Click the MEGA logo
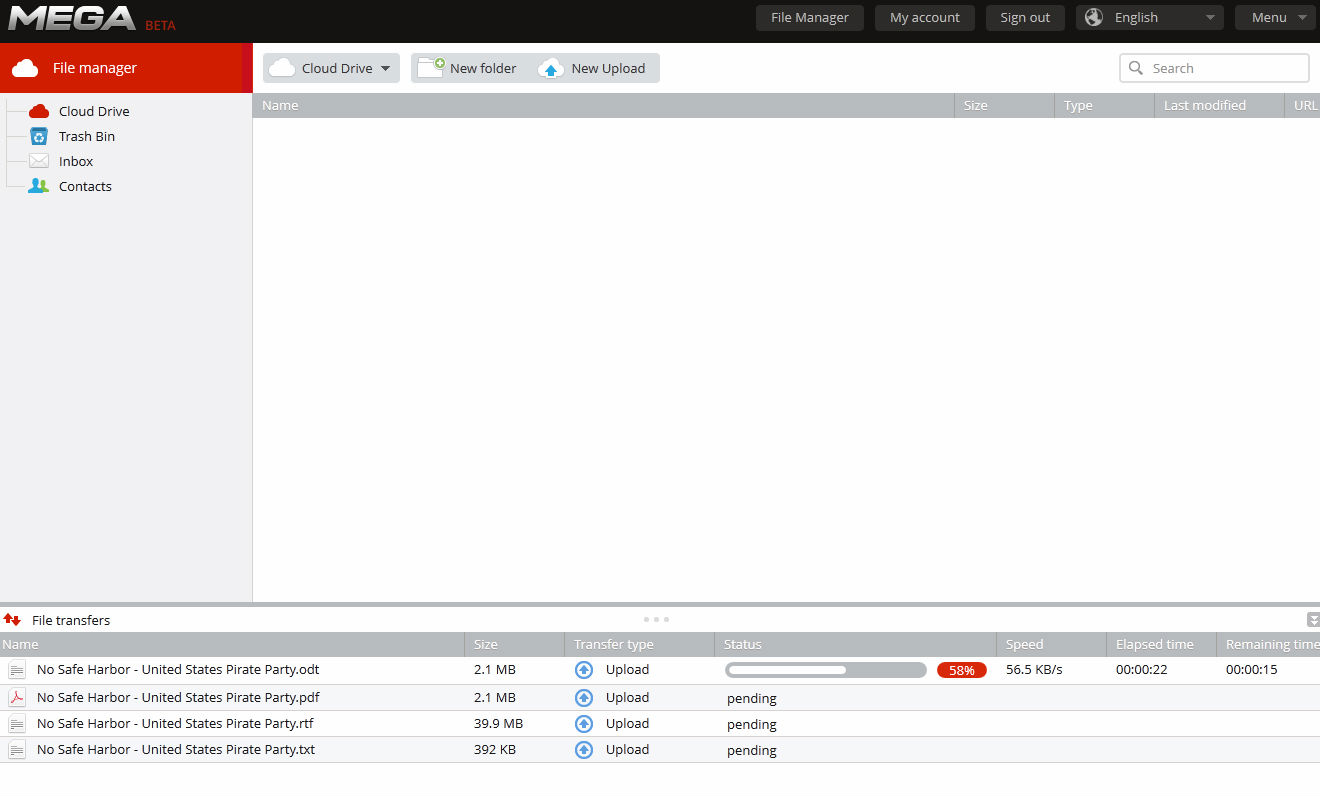Screen dimensions: 1320x796 click(x=72, y=18)
